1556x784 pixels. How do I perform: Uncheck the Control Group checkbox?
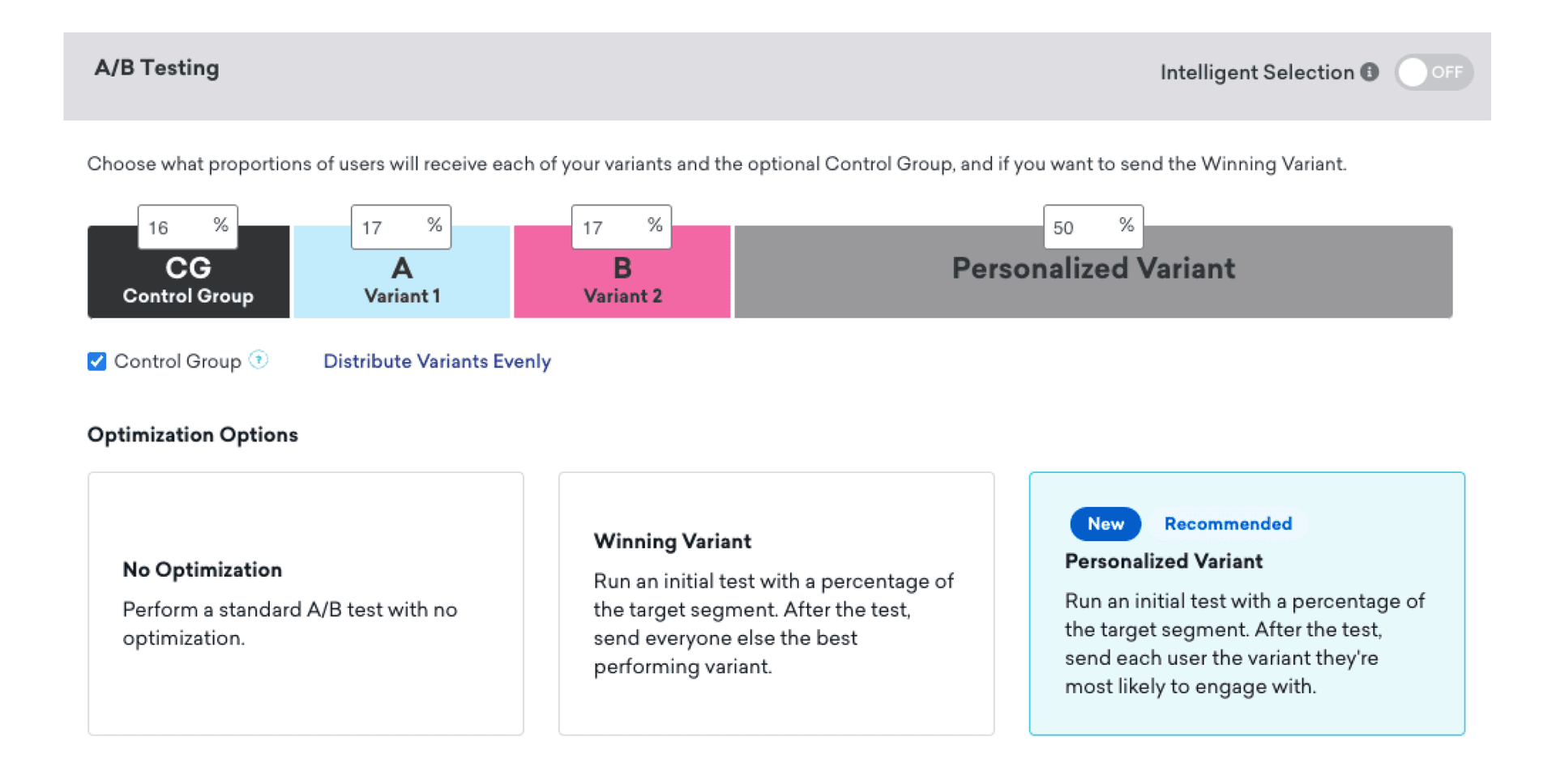97,361
